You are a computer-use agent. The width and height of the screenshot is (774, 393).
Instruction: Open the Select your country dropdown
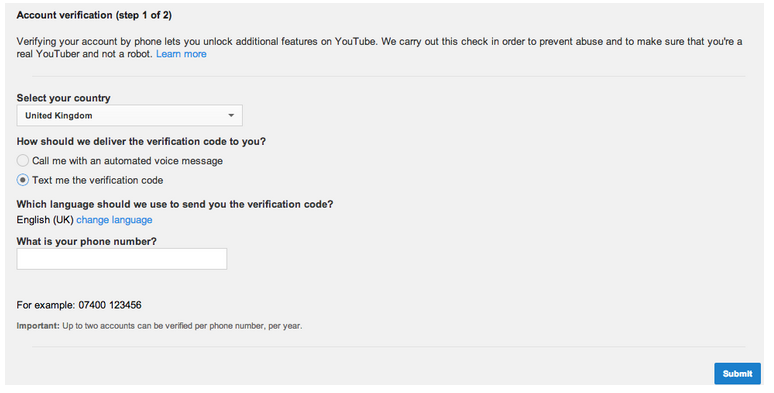(129, 116)
